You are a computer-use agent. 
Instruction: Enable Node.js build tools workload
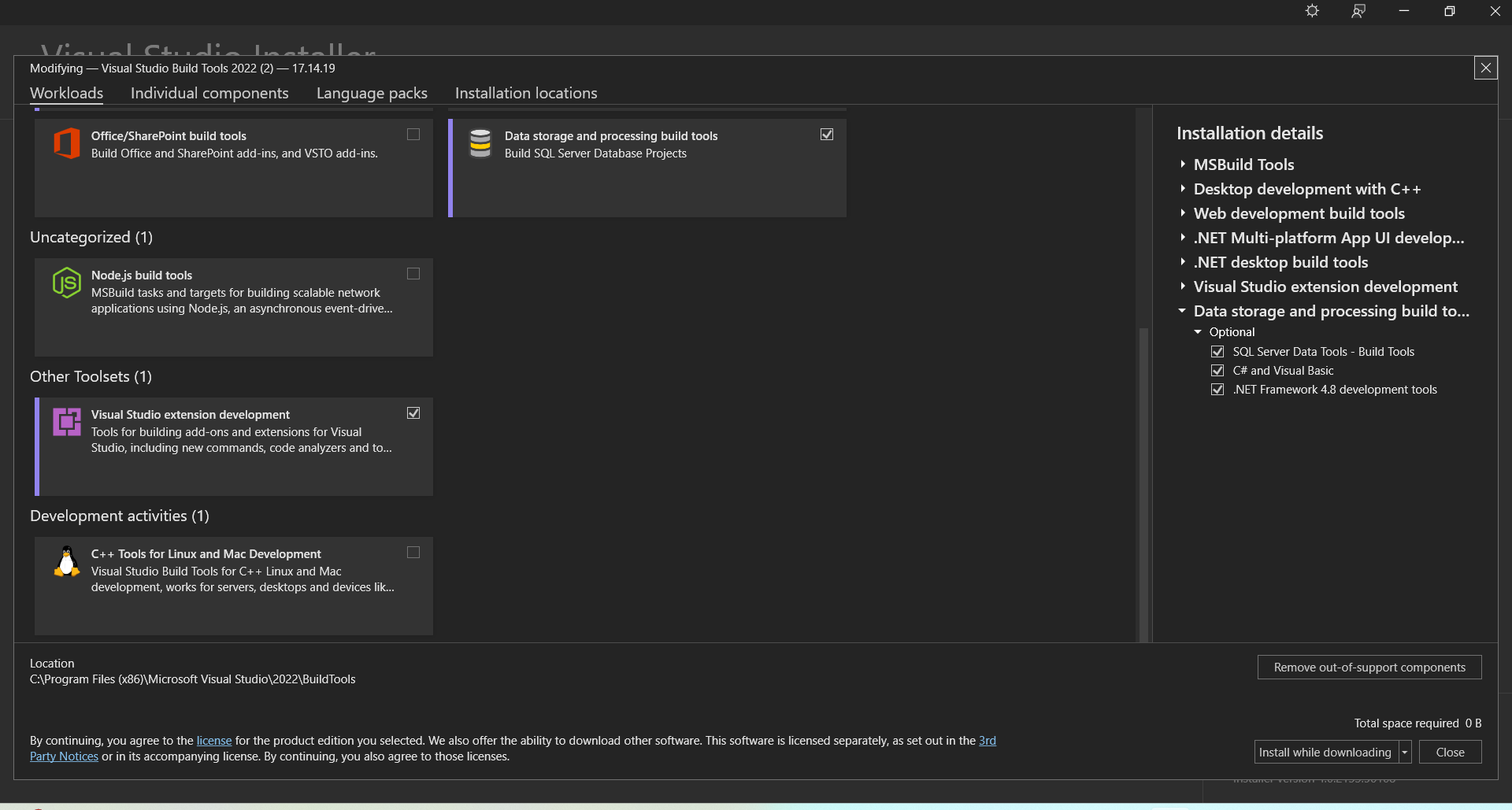pos(413,274)
